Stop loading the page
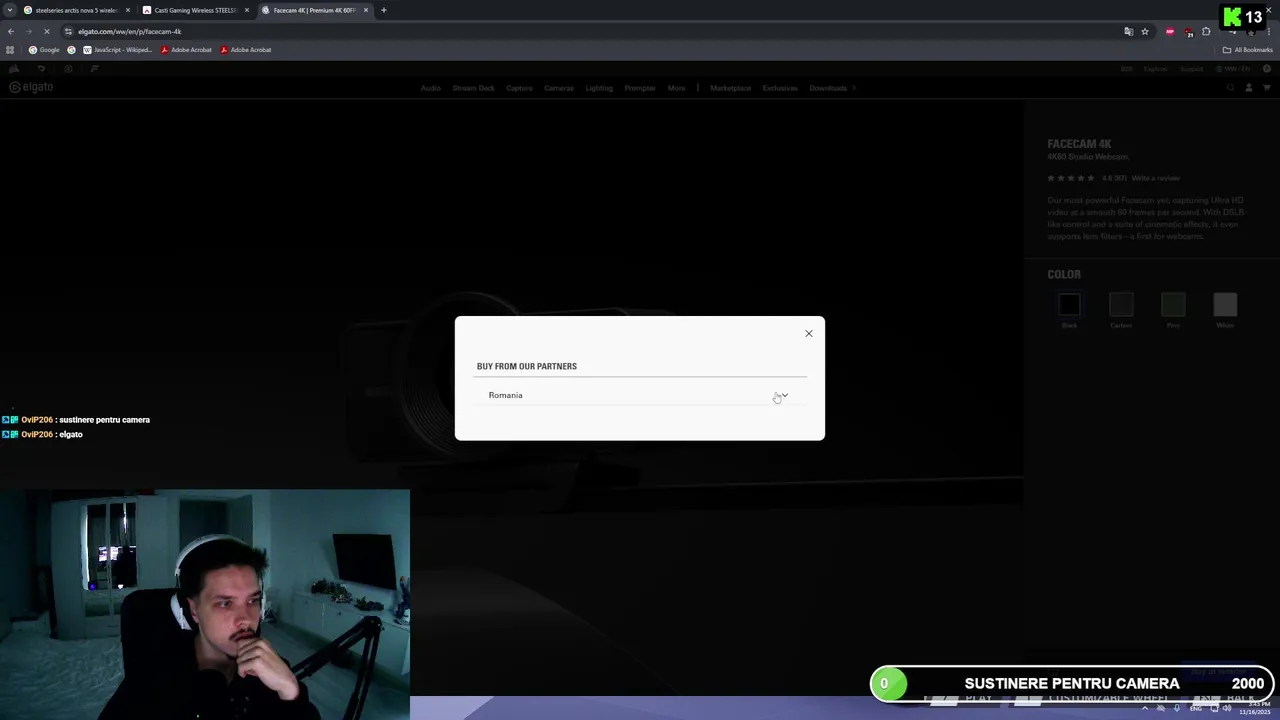The height and width of the screenshot is (720, 1280). coord(46,31)
